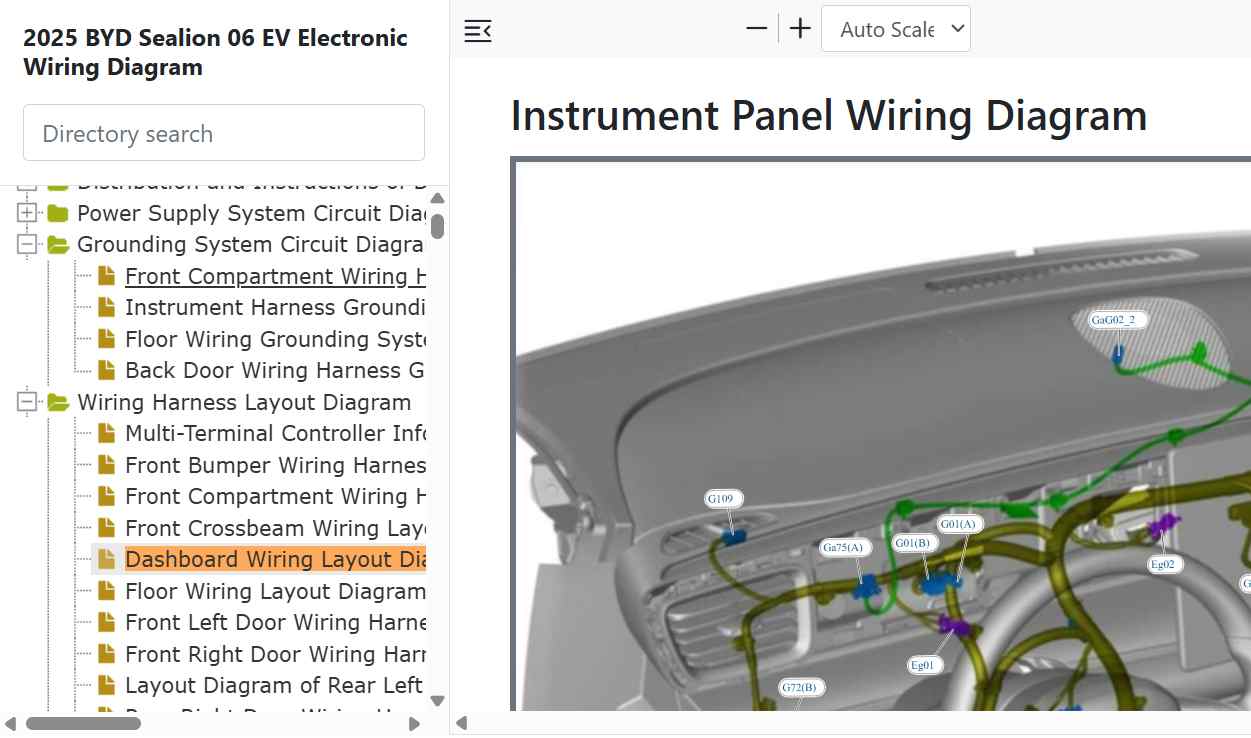The width and height of the screenshot is (1251, 738).
Task: Open Front Compartment Wiring layout item under Wiring Harness Layout
Action: 275,496
